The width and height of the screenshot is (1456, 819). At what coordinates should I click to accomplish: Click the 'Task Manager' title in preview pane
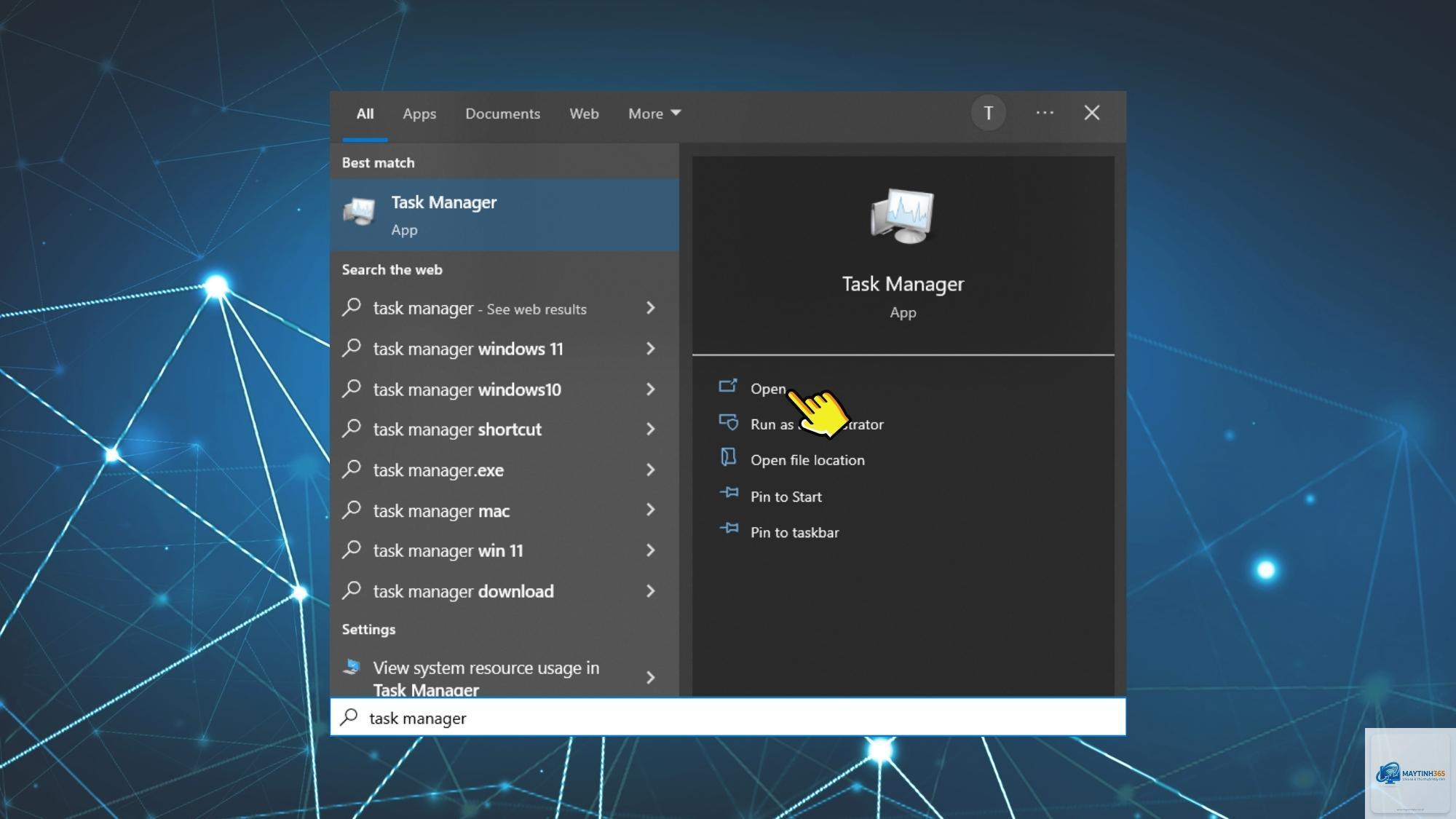click(903, 284)
